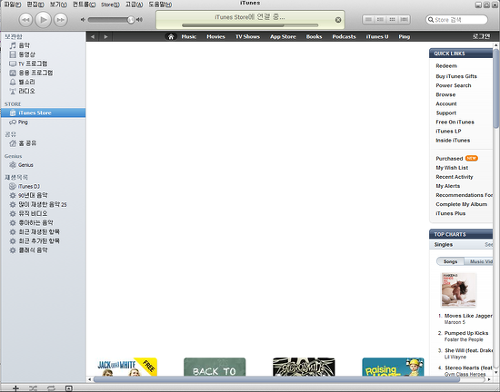
Task: Open the TV Shows store tab
Action: [x=248, y=37]
